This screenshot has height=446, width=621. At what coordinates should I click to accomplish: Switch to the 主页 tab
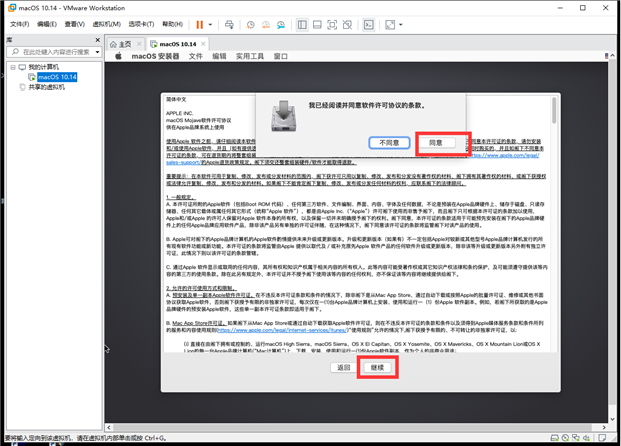click(125, 44)
